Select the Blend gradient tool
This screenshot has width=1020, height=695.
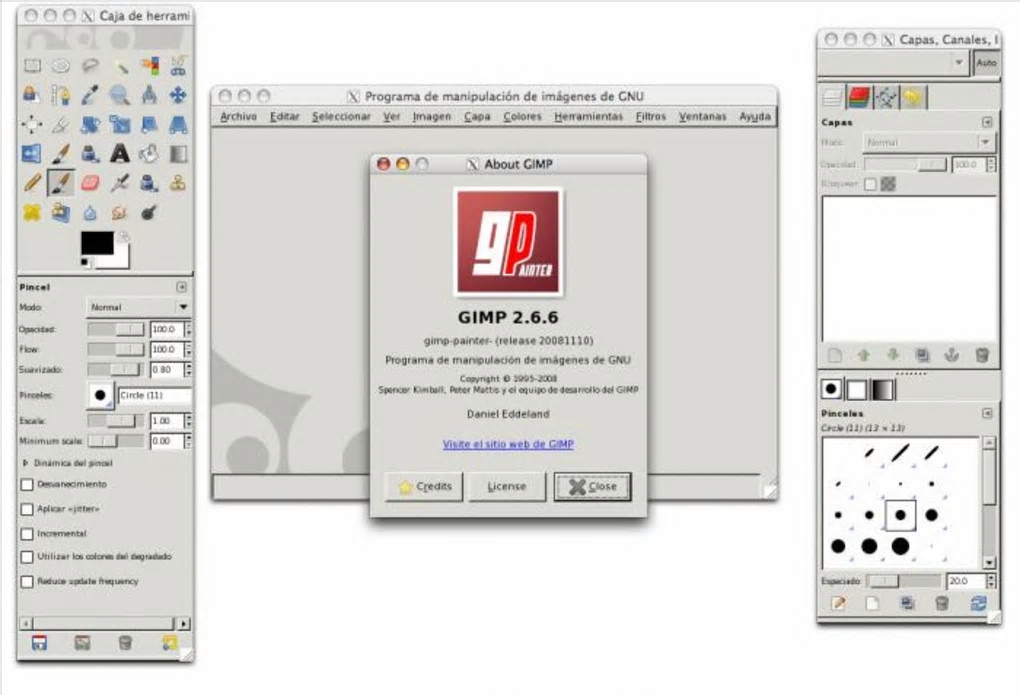(178, 154)
